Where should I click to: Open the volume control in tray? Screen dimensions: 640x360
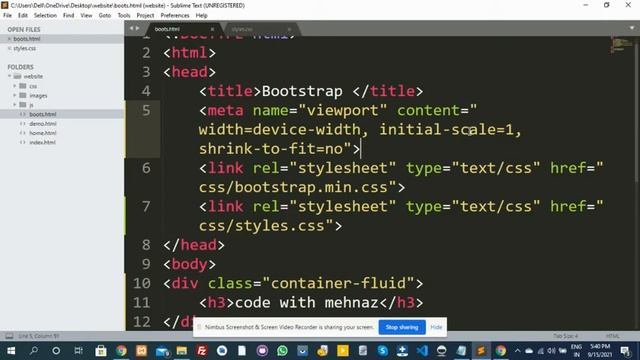pos(551,351)
